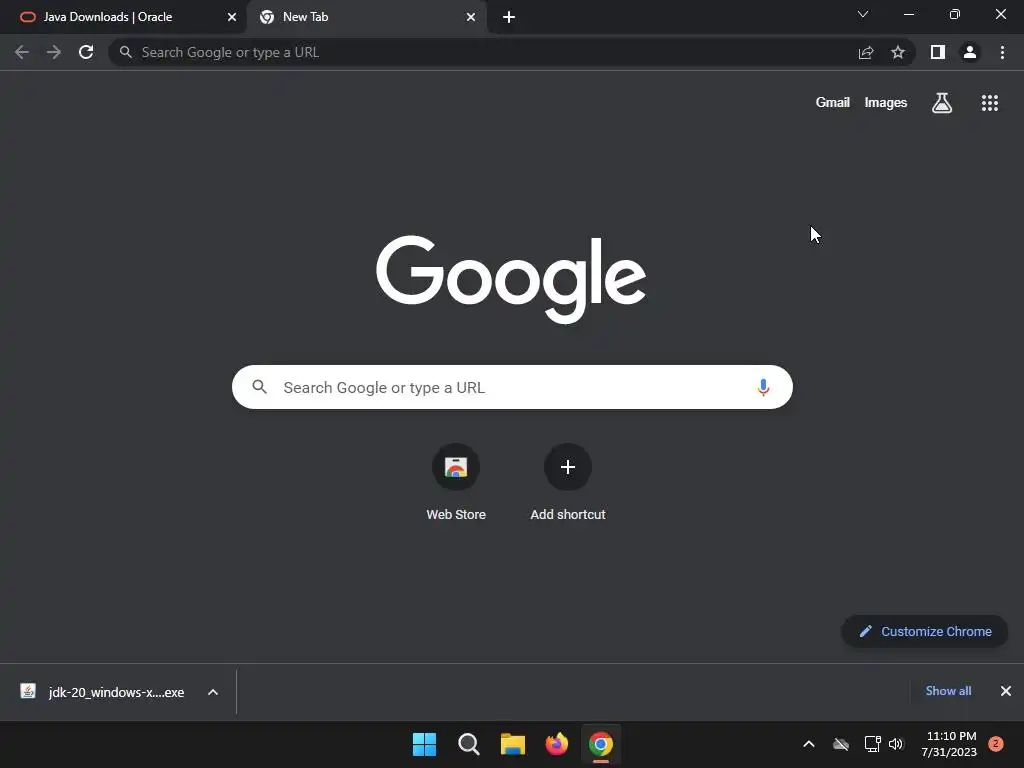
Task: Open Gmail link
Action: point(833,103)
